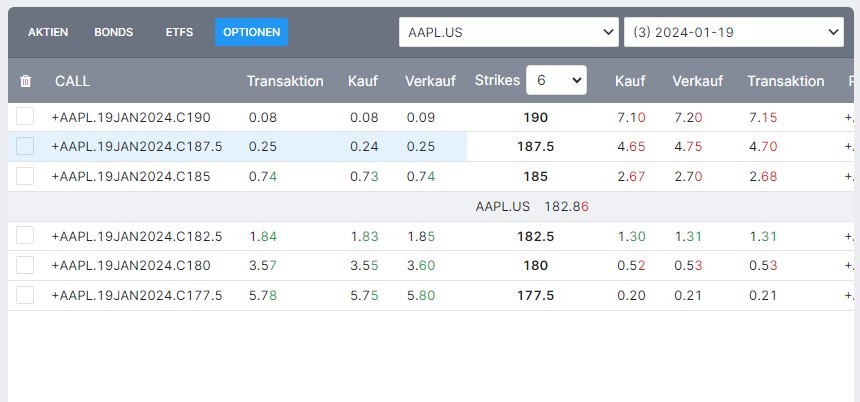The height and width of the screenshot is (402, 860).
Task: Click call Transaktion price 1.84 for C182.5
Action: click(x=263, y=236)
